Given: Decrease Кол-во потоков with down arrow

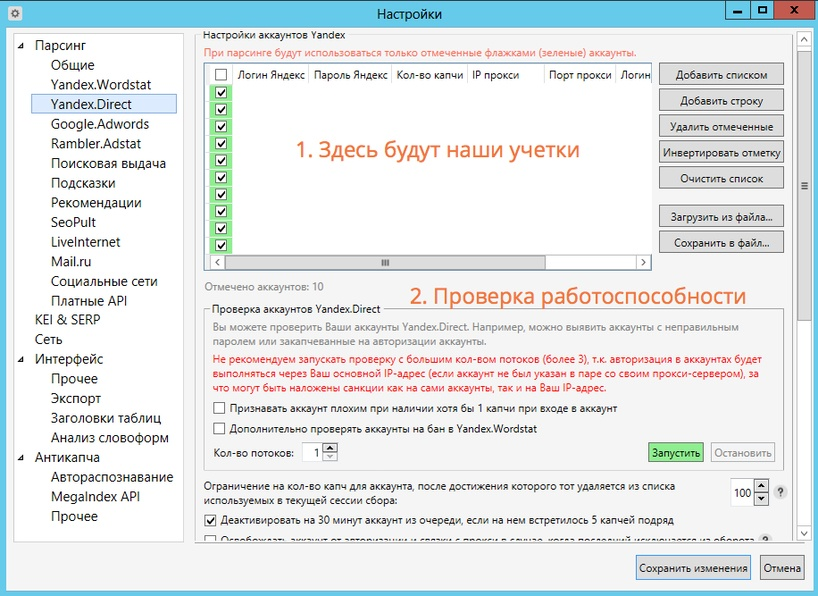Looking at the screenshot, I should coord(330,457).
